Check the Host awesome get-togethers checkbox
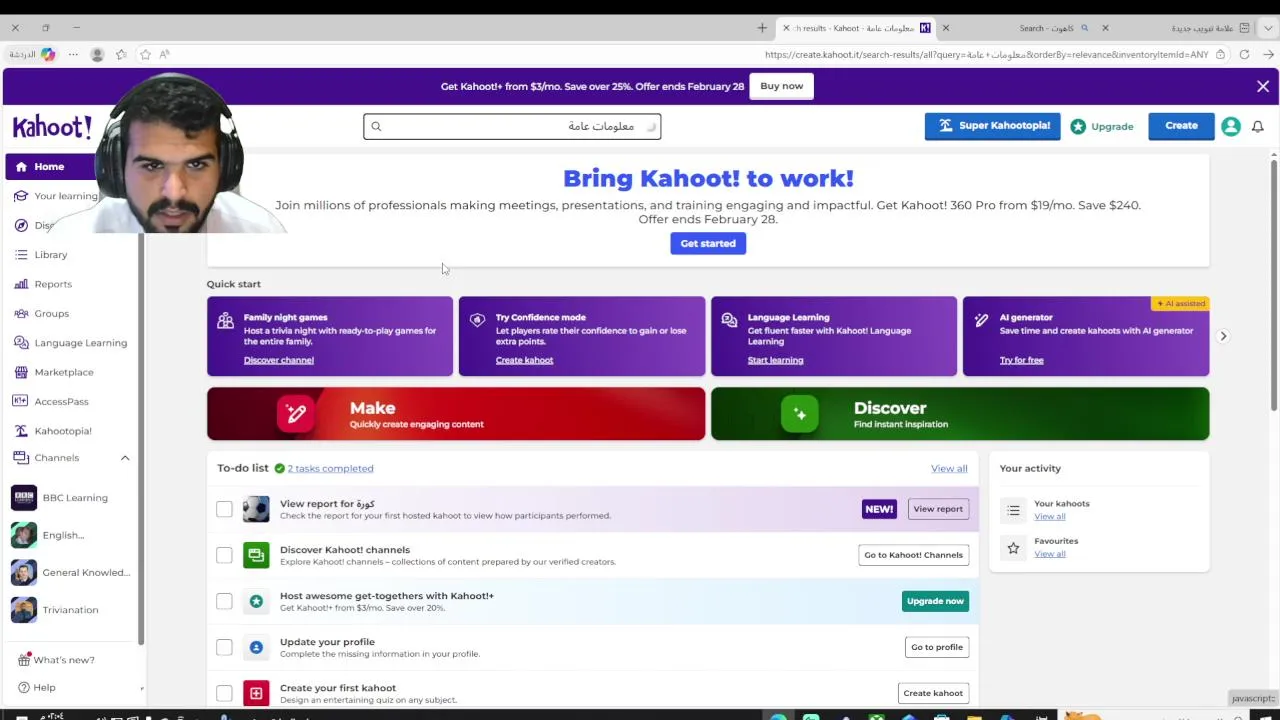 point(224,601)
